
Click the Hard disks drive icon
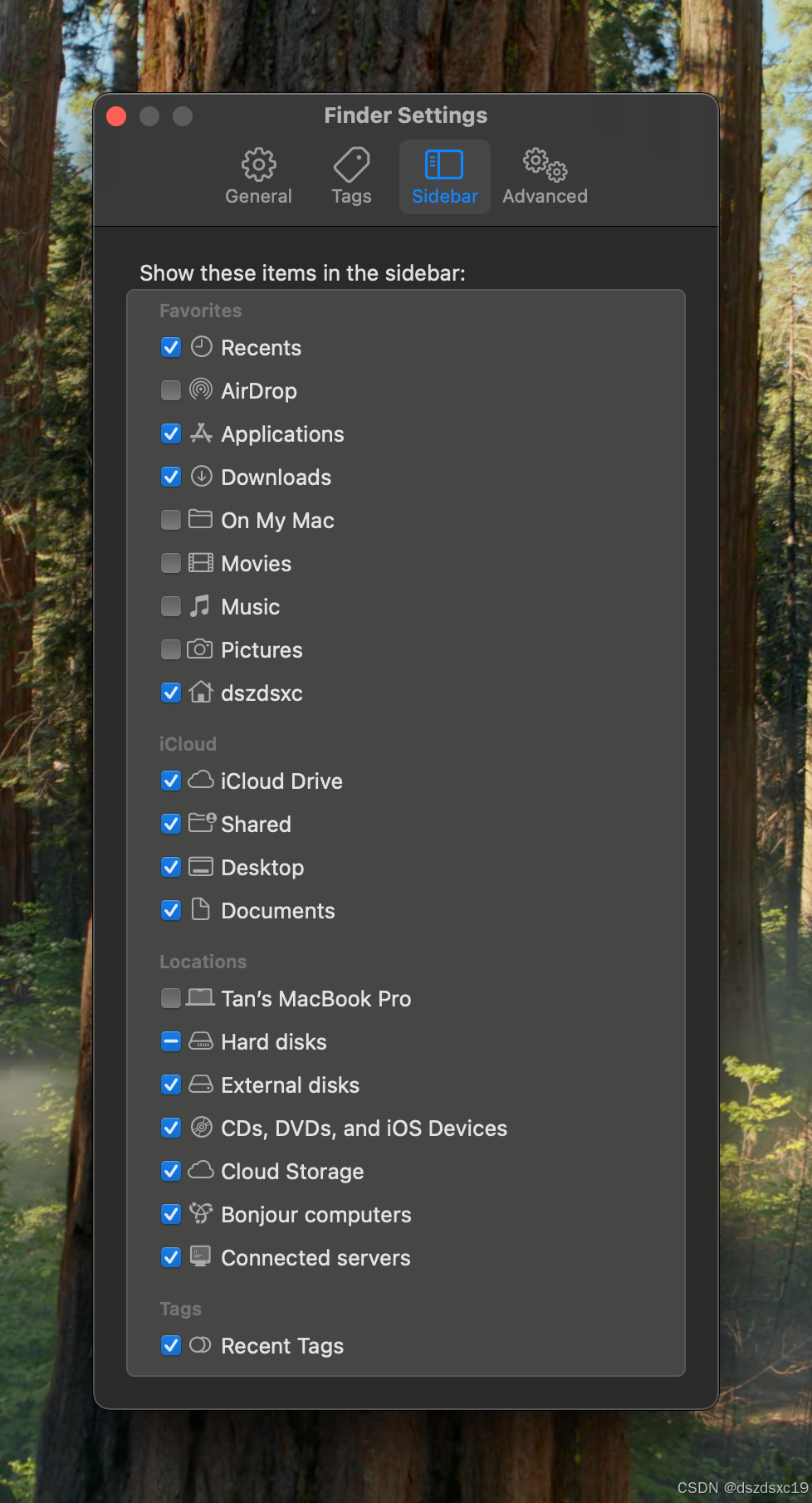point(200,1040)
